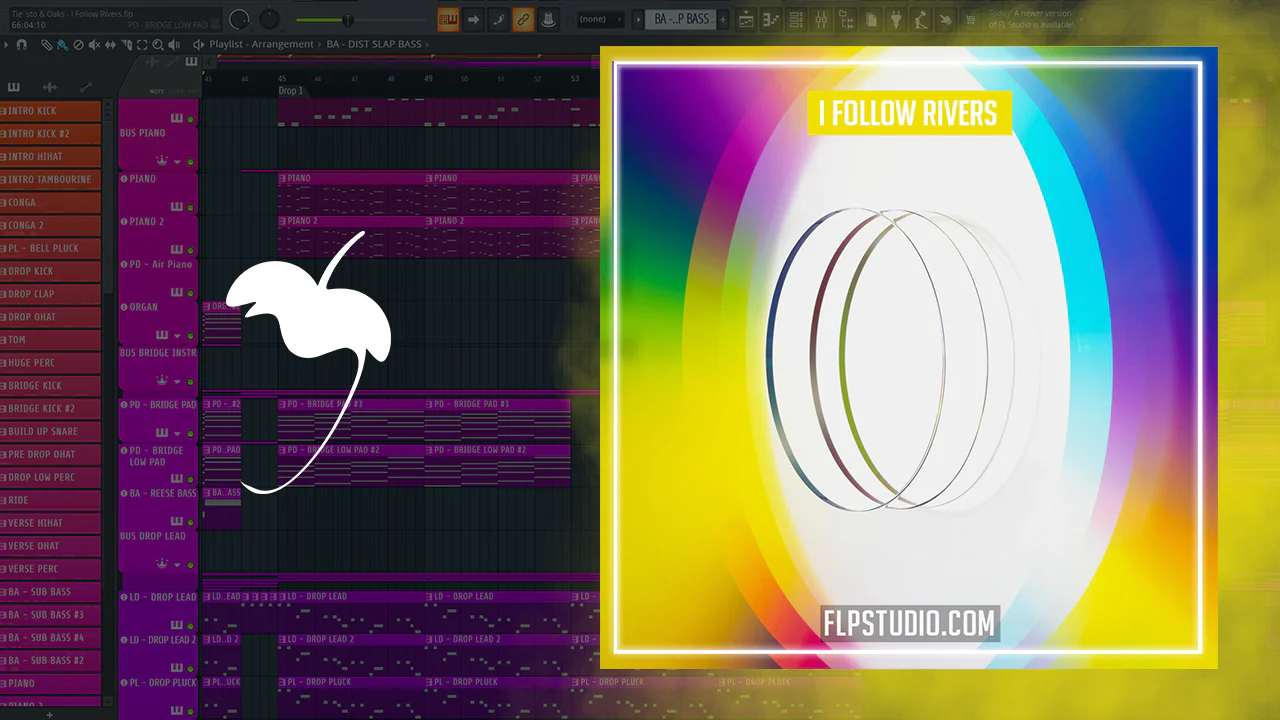Open the playlist menu arrow beside magnet
This screenshot has height=720, width=1280.
[8, 45]
